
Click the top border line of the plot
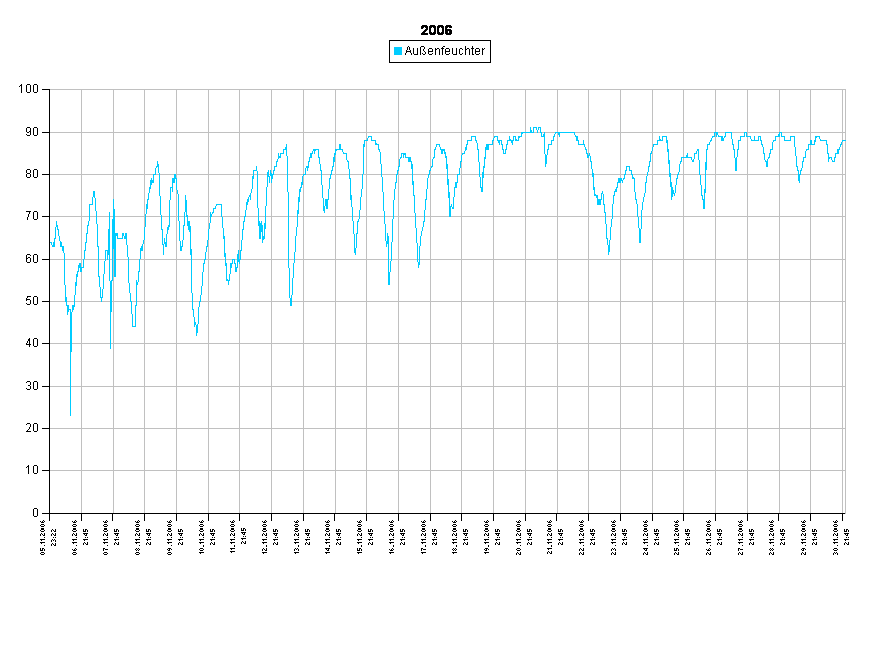[450, 89]
